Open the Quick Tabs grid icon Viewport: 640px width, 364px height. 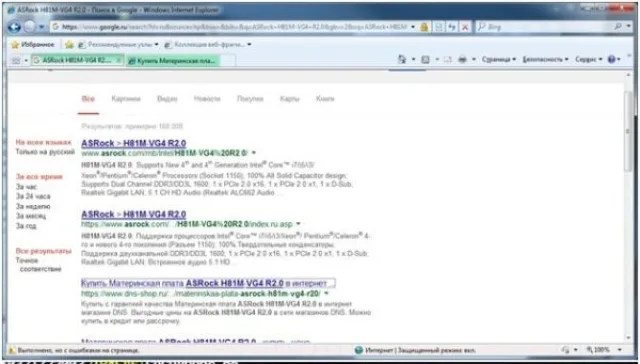(x=16, y=60)
